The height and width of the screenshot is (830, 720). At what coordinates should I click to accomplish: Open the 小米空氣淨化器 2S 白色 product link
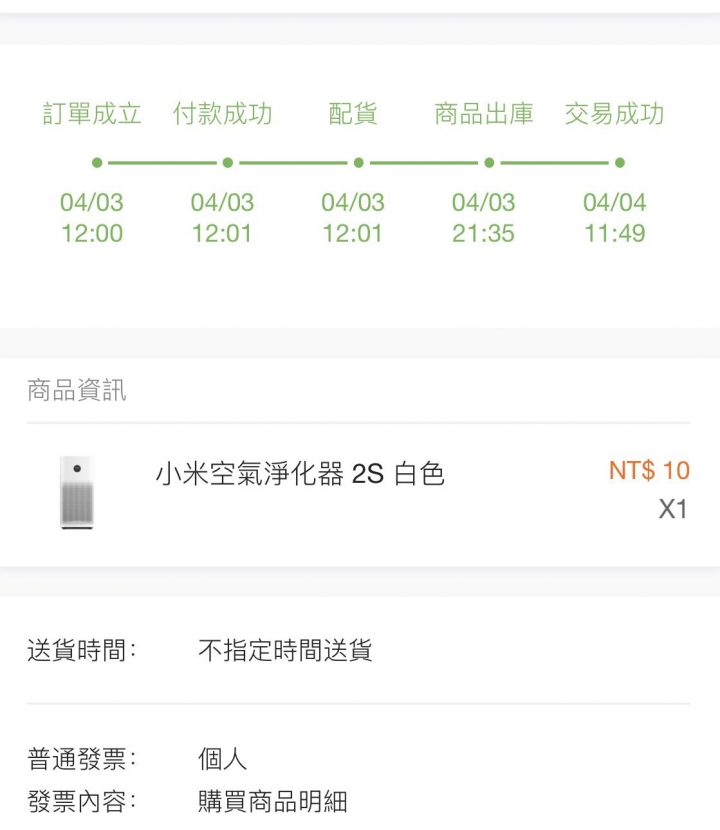tap(300, 473)
